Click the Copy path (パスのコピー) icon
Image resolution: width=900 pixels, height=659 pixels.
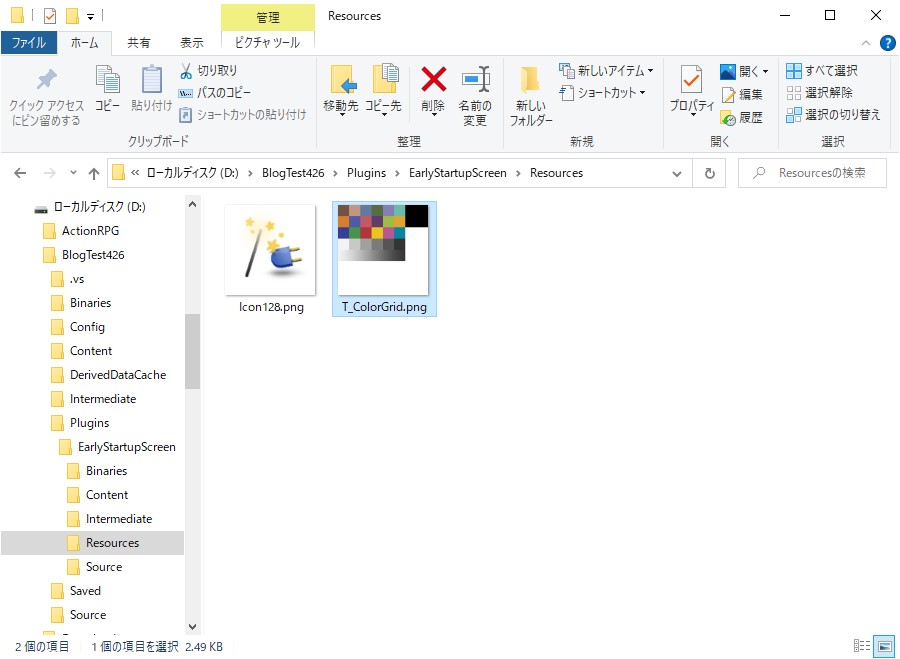click(x=185, y=93)
